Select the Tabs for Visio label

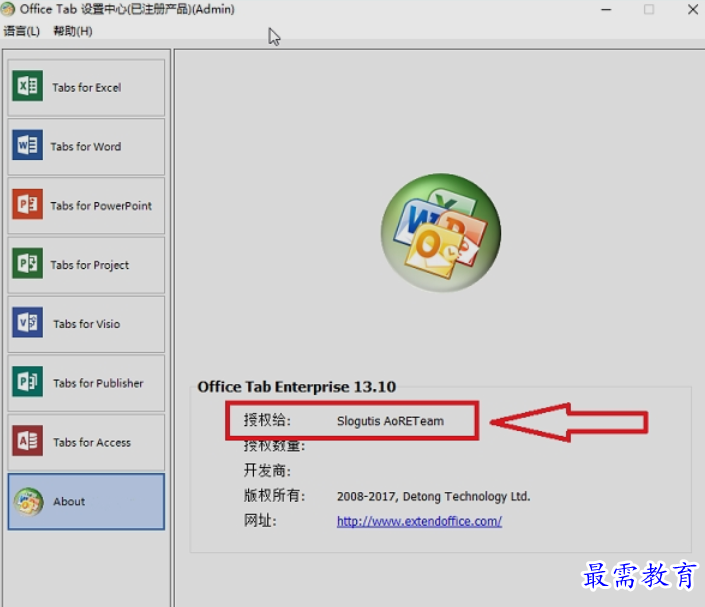click(86, 324)
